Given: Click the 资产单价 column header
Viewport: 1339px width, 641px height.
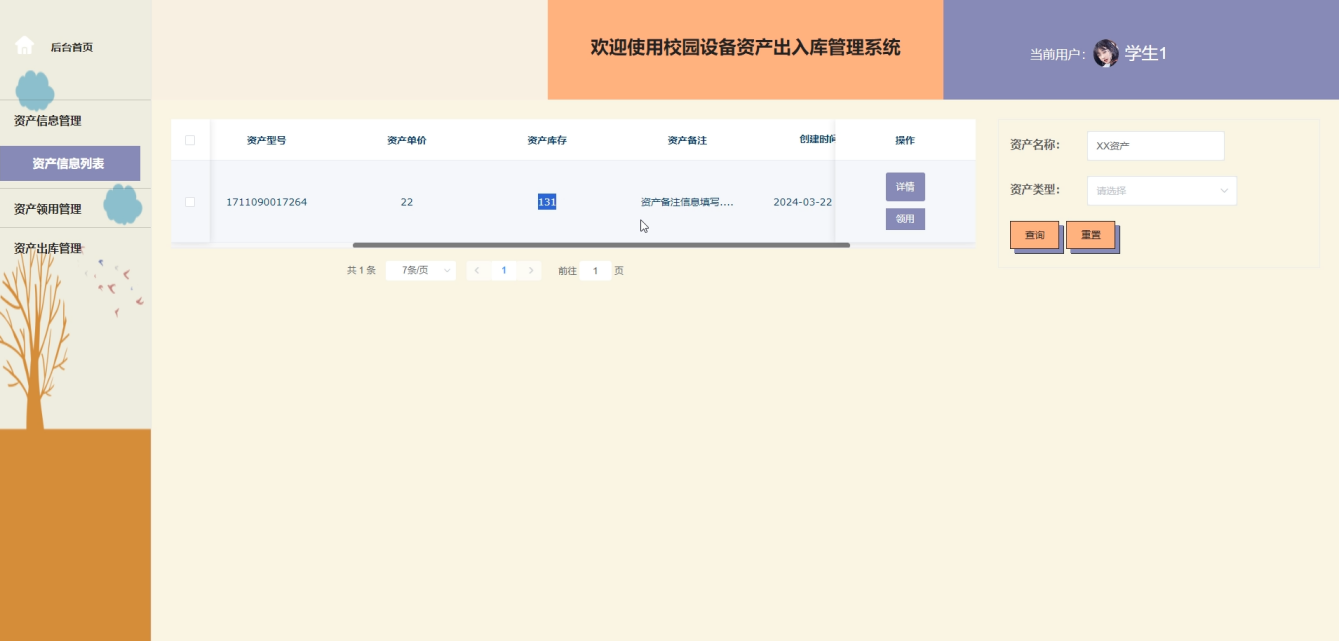Looking at the screenshot, I should tap(407, 140).
